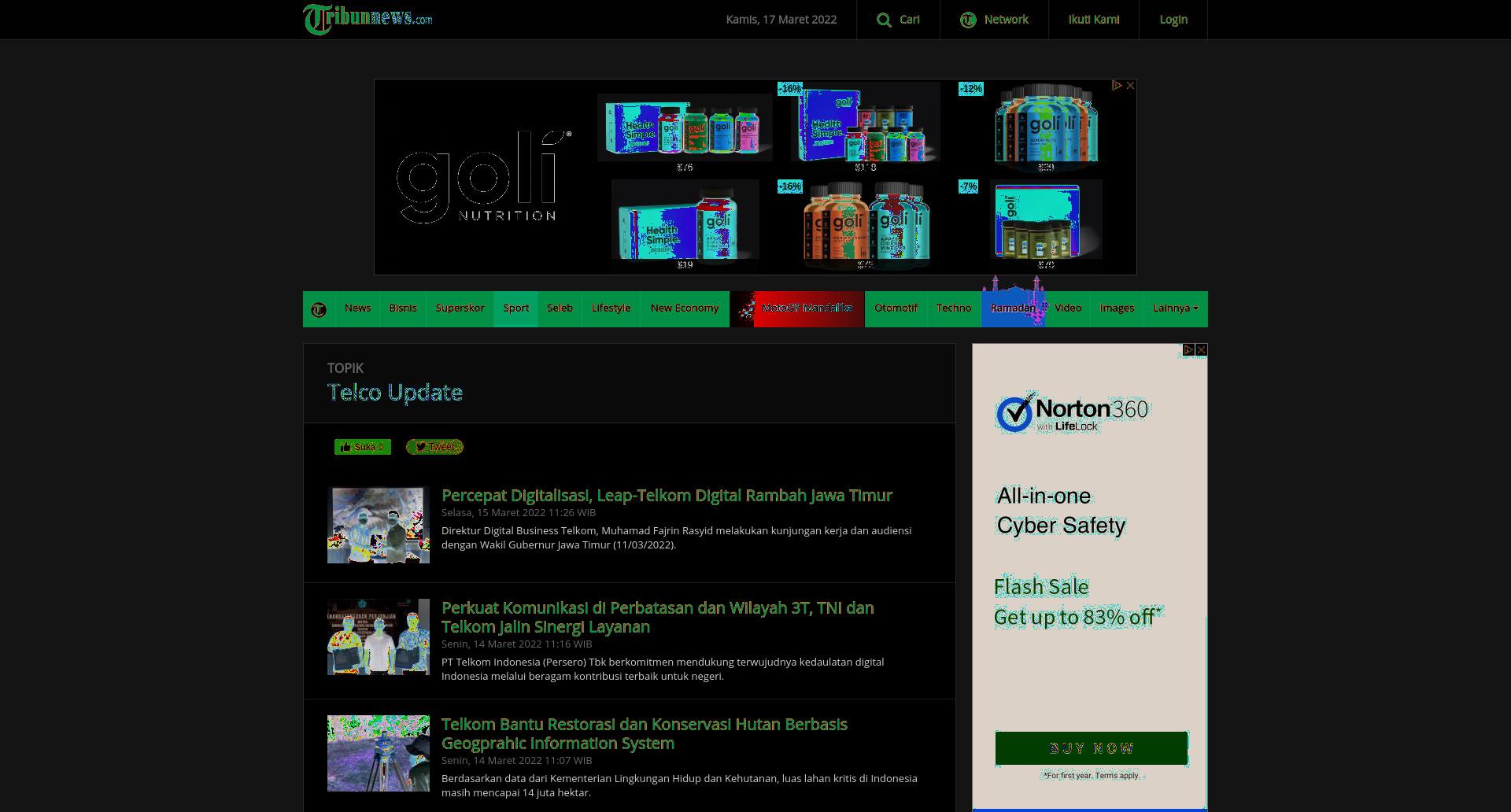Switch to the Sport section
Viewport: 1511px width, 812px height.
515,308
